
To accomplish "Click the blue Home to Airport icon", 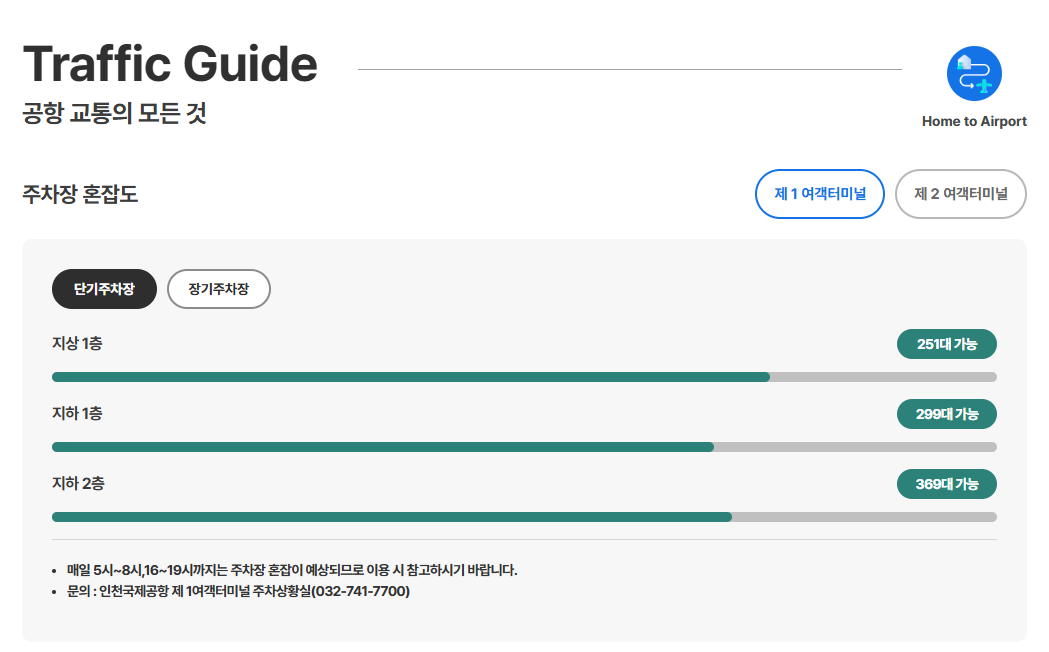I will point(974,74).
